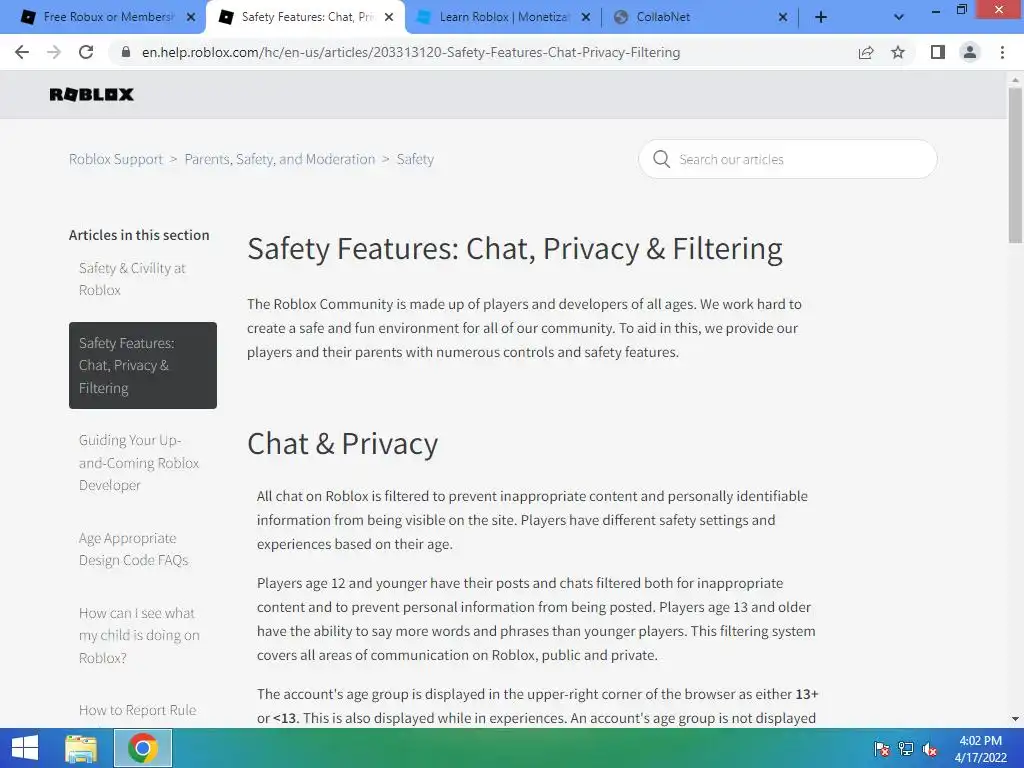The width and height of the screenshot is (1024, 768).
Task: Click the Articles in this section heading
Action: (x=139, y=235)
